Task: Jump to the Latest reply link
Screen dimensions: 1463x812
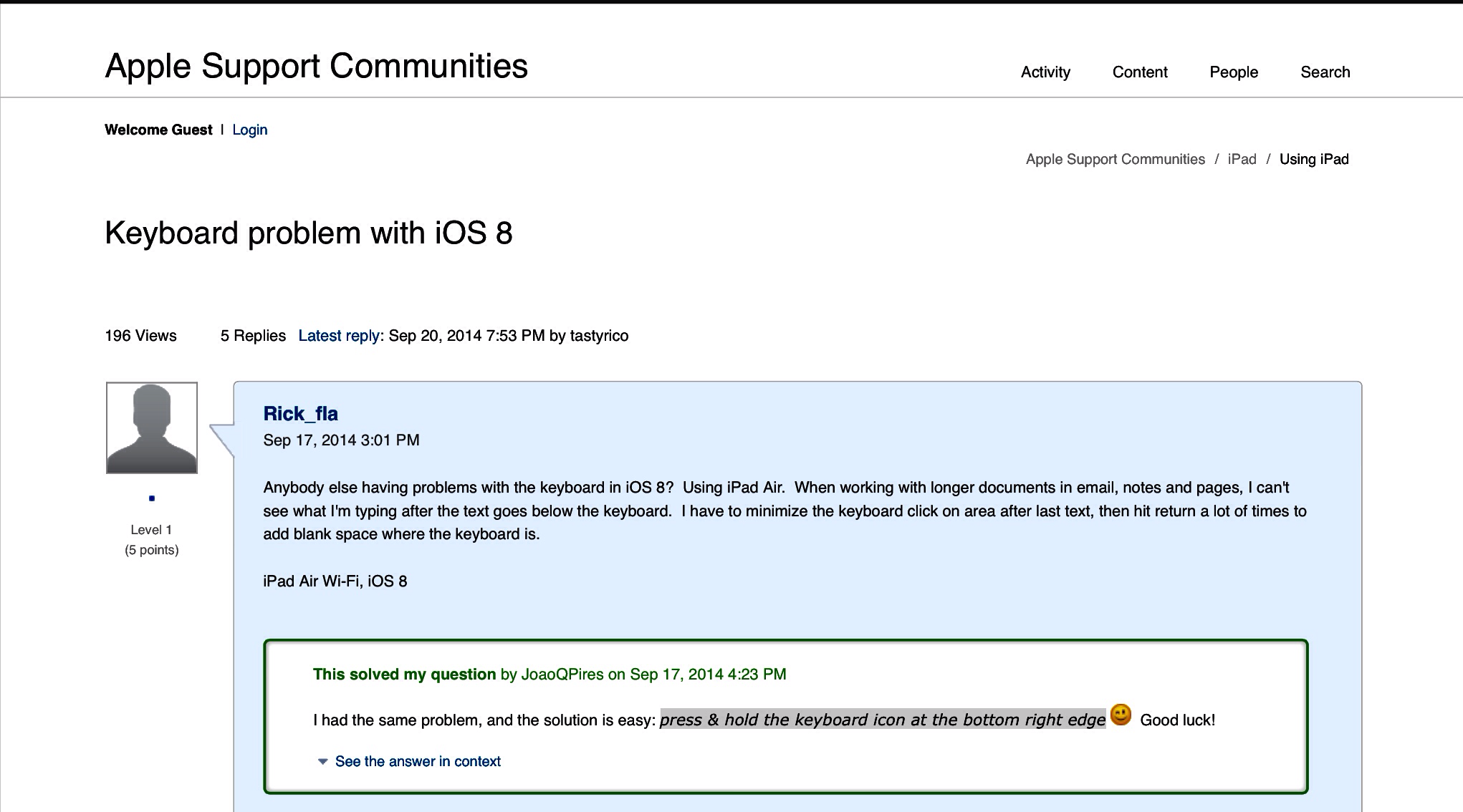Action: pos(338,336)
